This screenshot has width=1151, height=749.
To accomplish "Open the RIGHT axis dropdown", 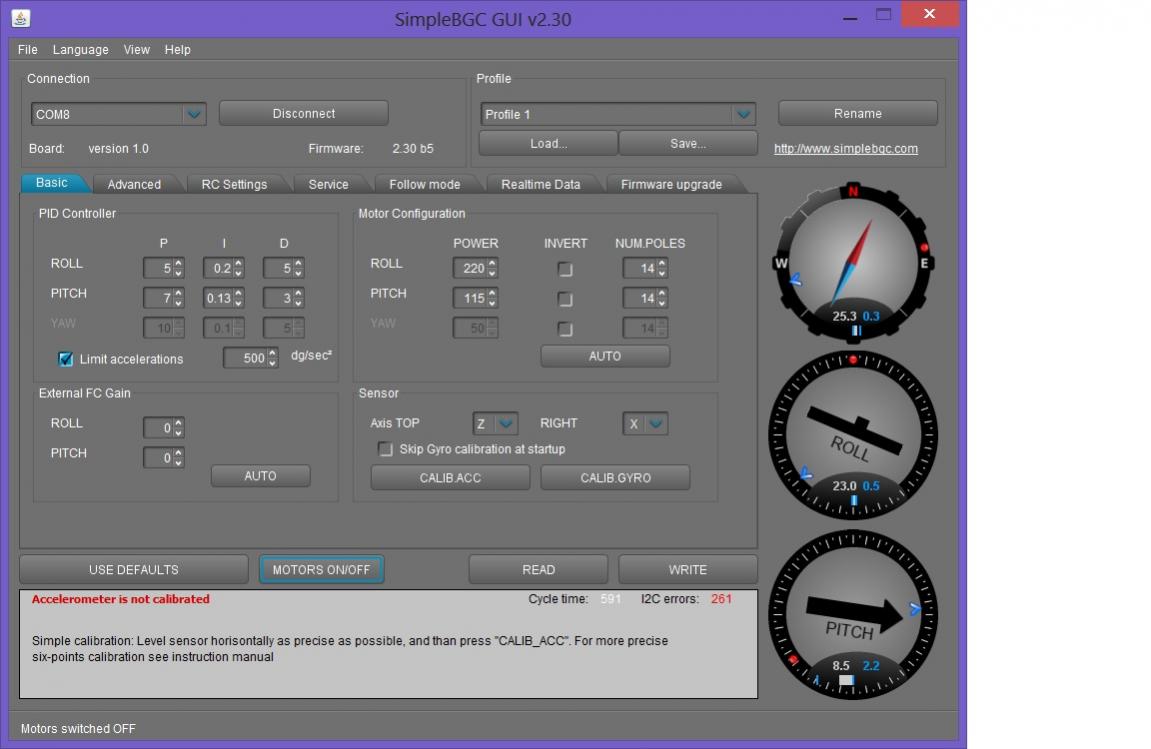I will (x=645, y=424).
